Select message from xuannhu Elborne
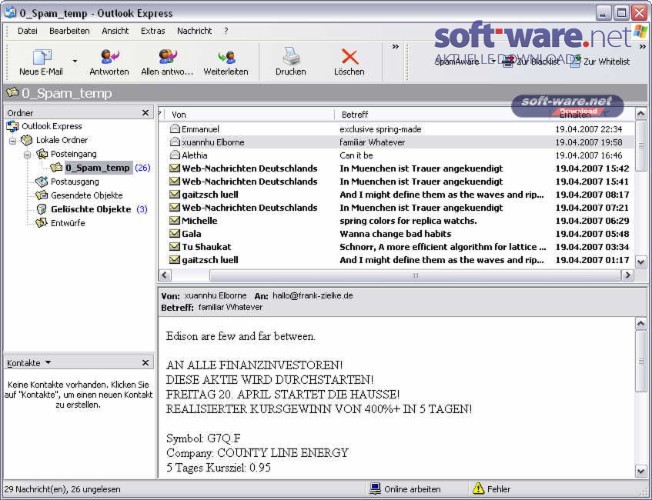This screenshot has width=652, height=500. 396,142
